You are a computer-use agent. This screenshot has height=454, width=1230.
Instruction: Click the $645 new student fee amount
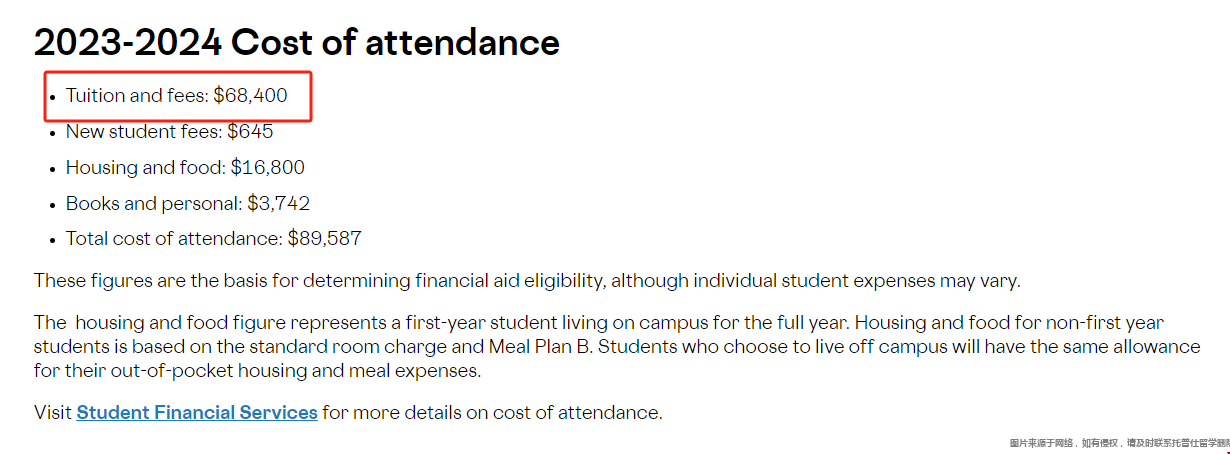250,132
